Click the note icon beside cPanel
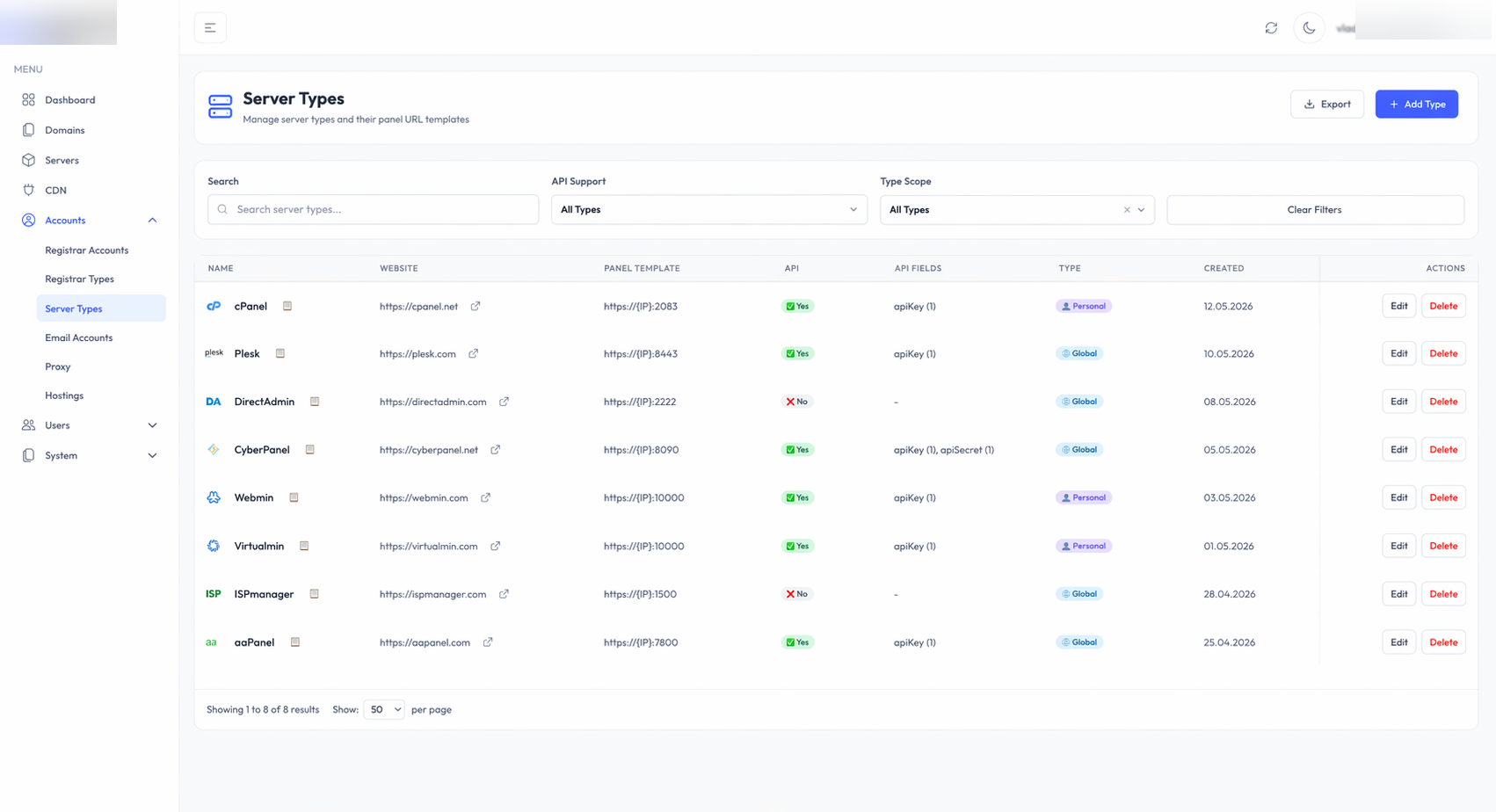 pos(287,306)
